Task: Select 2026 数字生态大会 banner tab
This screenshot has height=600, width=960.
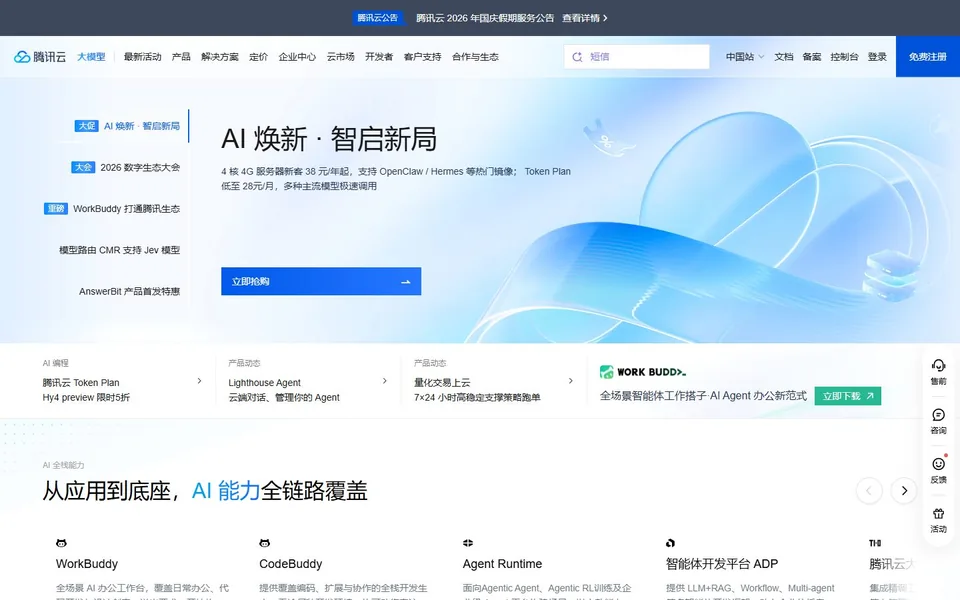Action: [126, 167]
